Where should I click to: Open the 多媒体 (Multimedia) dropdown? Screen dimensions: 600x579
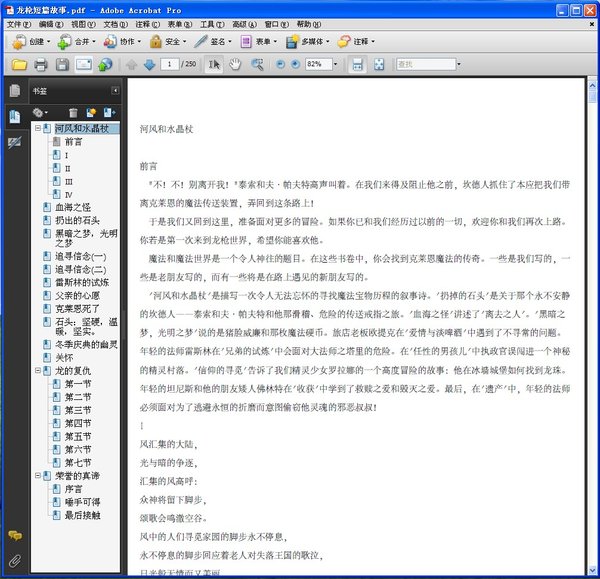tap(308, 41)
